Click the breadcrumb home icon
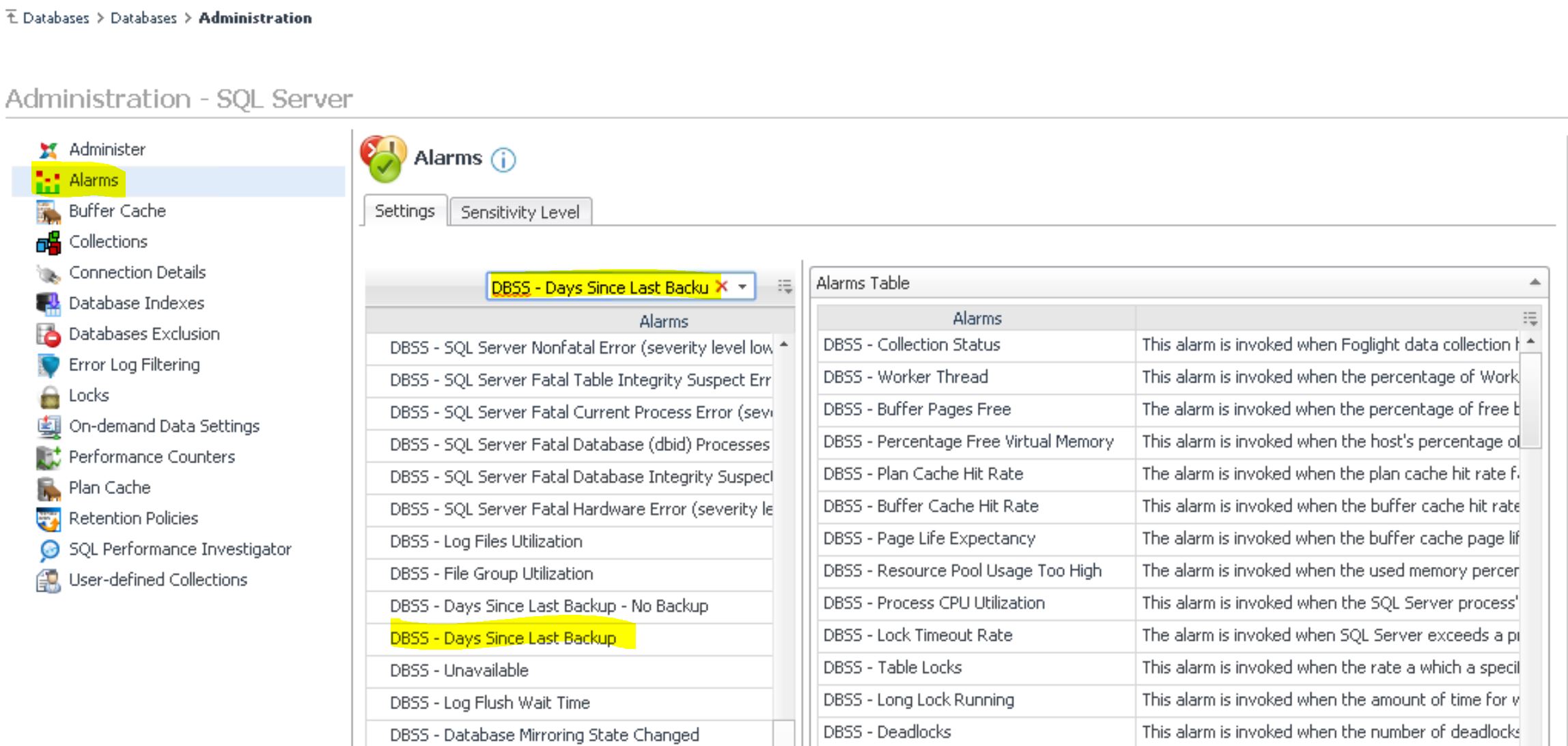 point(12,16)
